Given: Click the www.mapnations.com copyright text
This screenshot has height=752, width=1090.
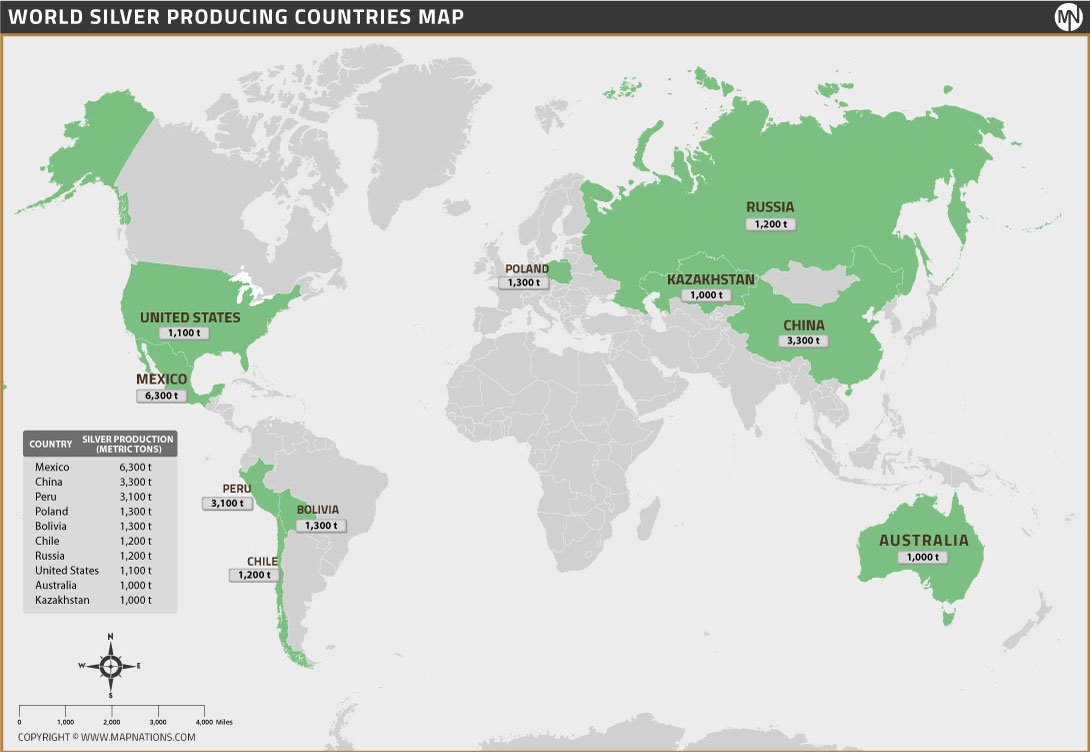Looking at the screenshot, I should 107,737.
